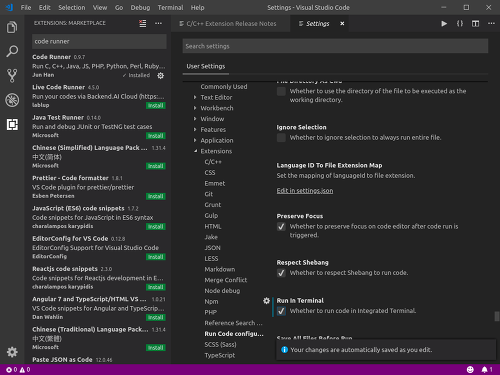This screenshot has height=375, width=500.
Task: Toggle the Preserve Focus checkbox
Action: pyautogui.click(x=281, y=227)
